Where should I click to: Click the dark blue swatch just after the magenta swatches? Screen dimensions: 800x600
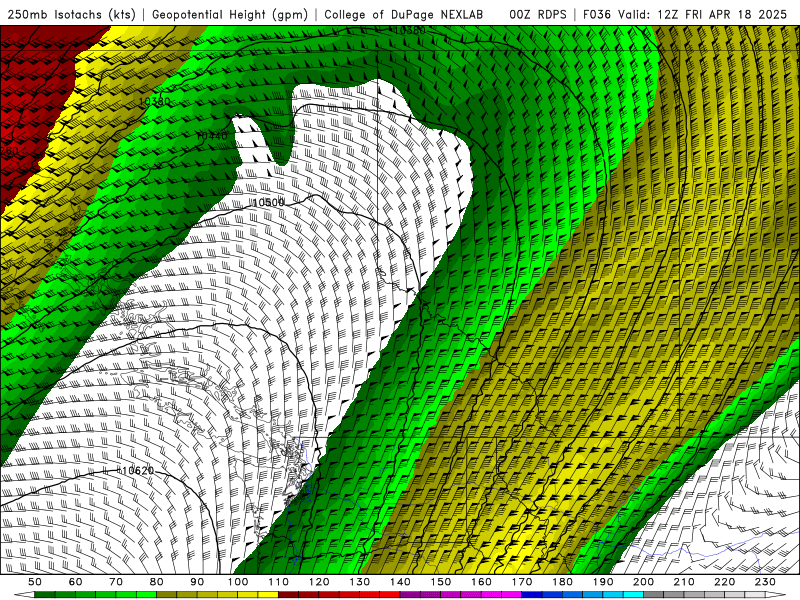point(532,595)
